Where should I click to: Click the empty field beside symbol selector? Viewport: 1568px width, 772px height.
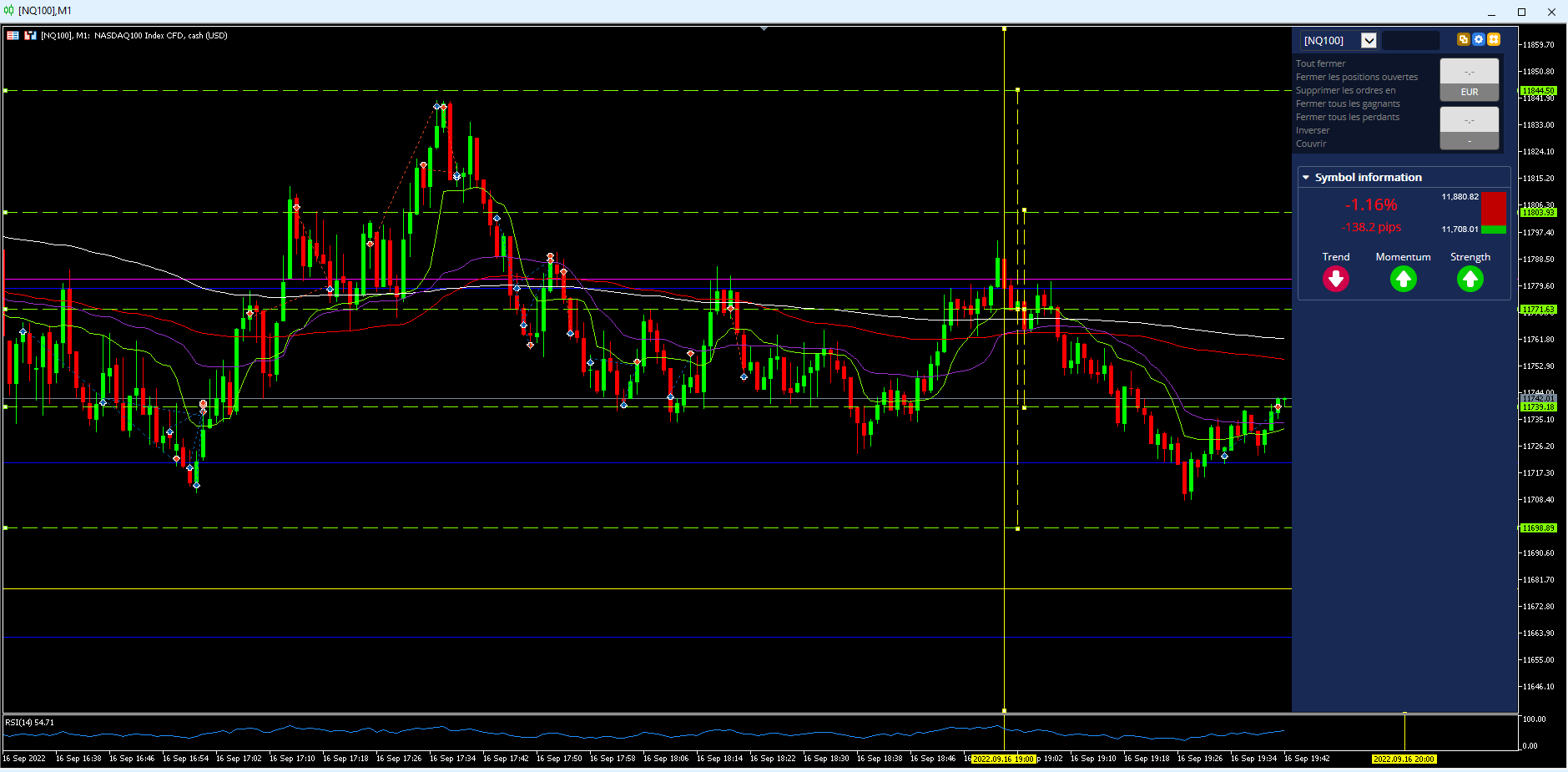1411,40
